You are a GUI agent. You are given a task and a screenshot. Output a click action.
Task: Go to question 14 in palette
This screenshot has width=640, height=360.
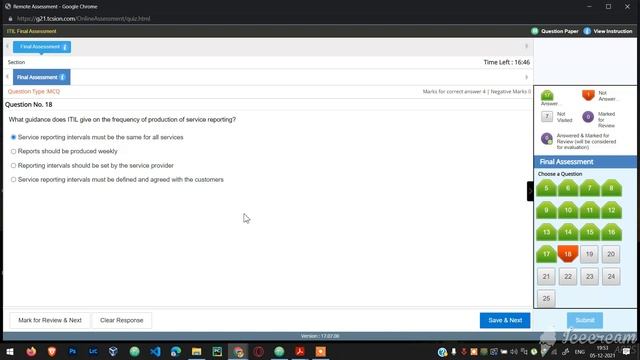point(568,232)
